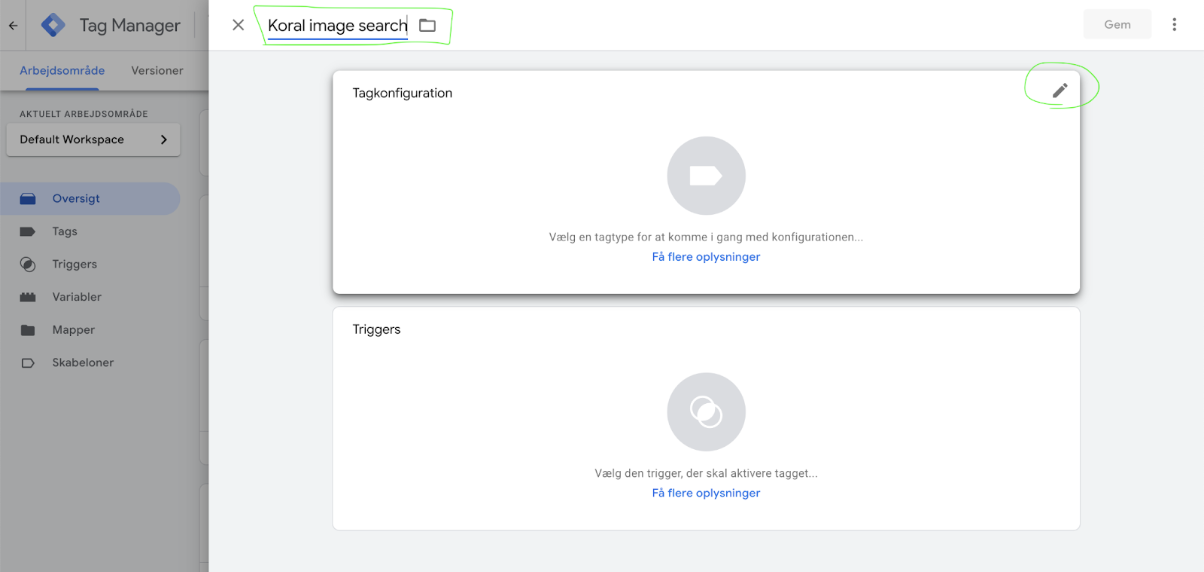Screen dimensions: 1204x572
Task: Open Skabeloner in the sidebar
Action: [90, 363]
